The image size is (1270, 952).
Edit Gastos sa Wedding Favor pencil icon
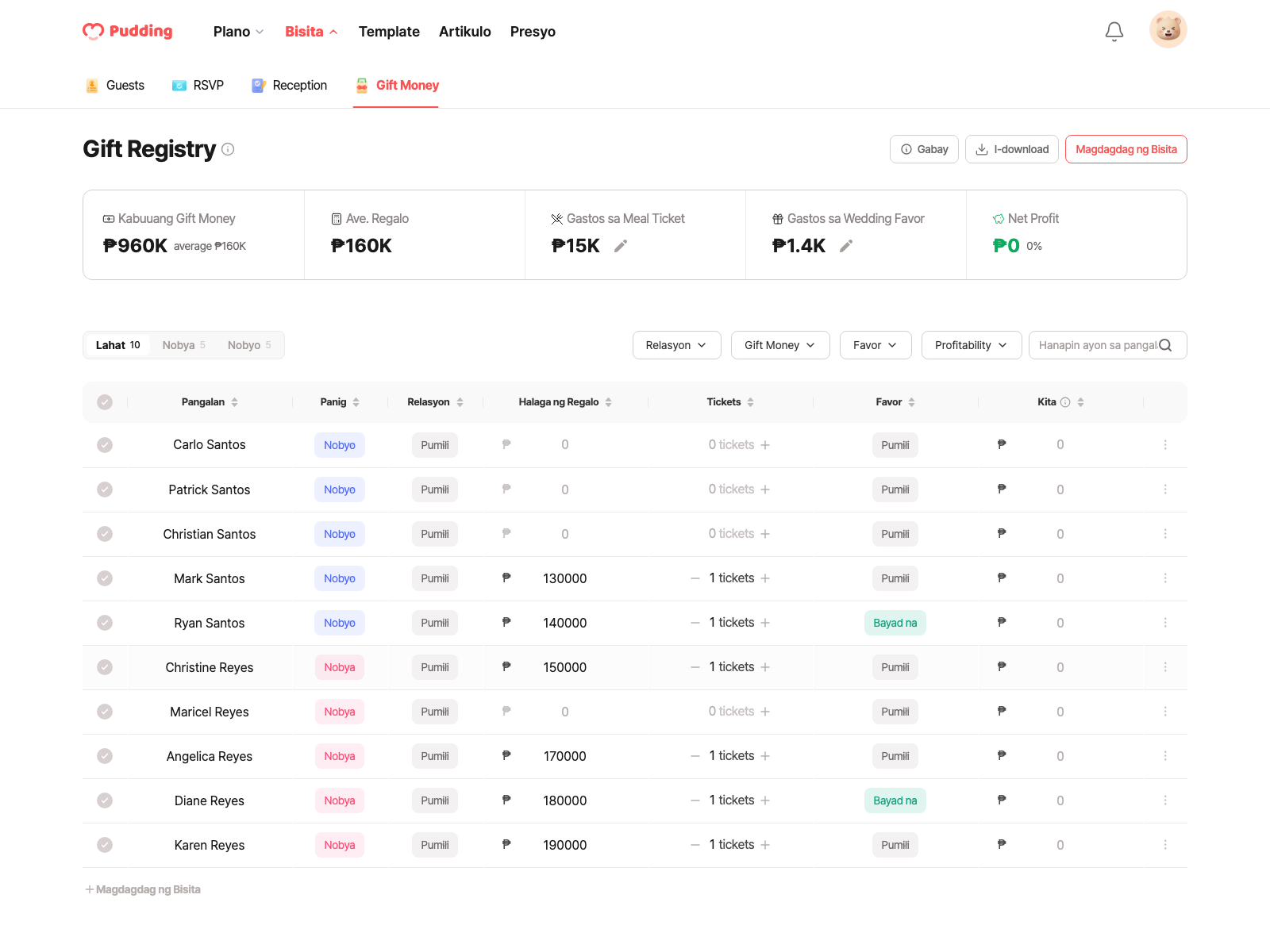[x=846, y=246]
